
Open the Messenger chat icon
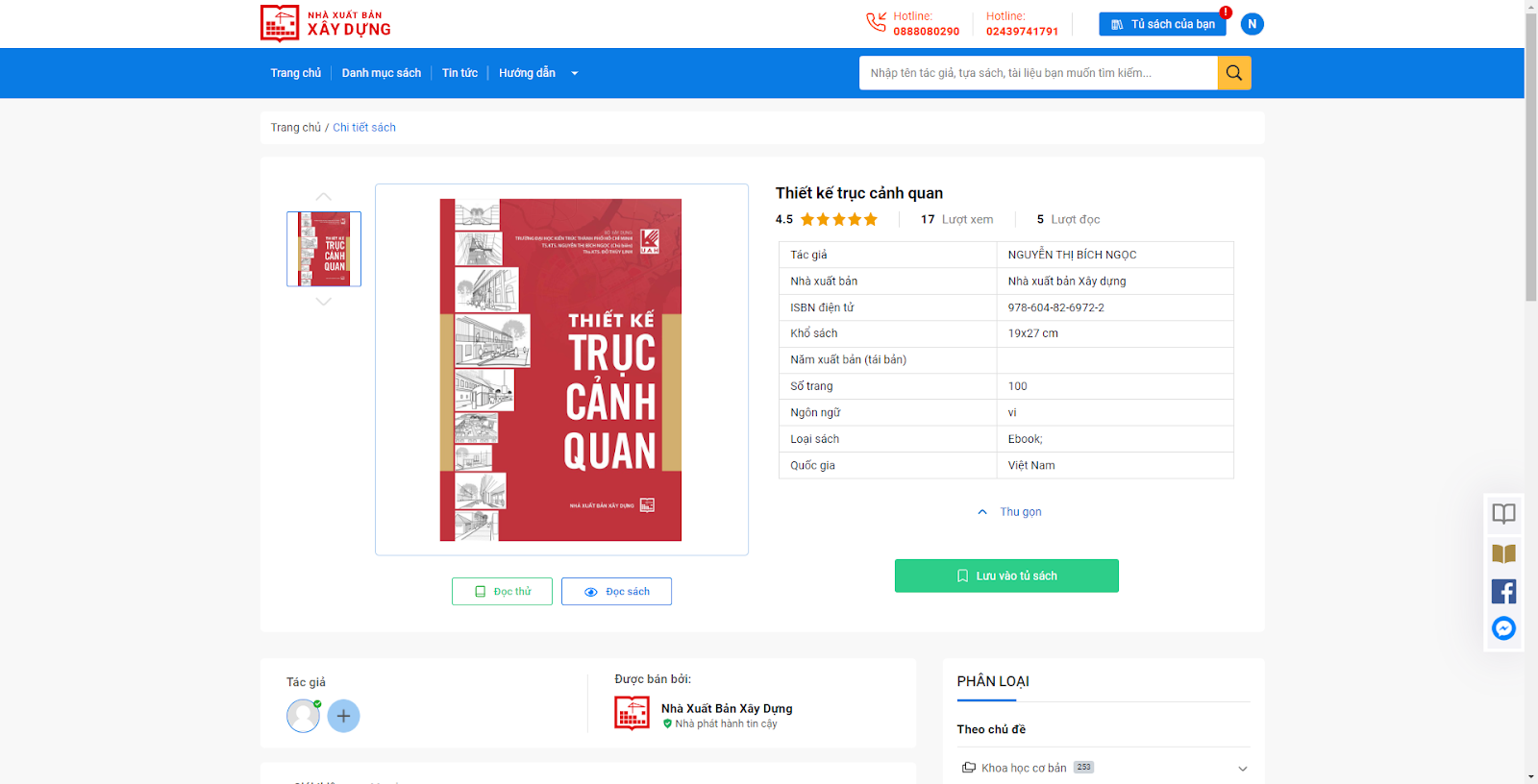pyautogui.click(x=1503, y=628)
